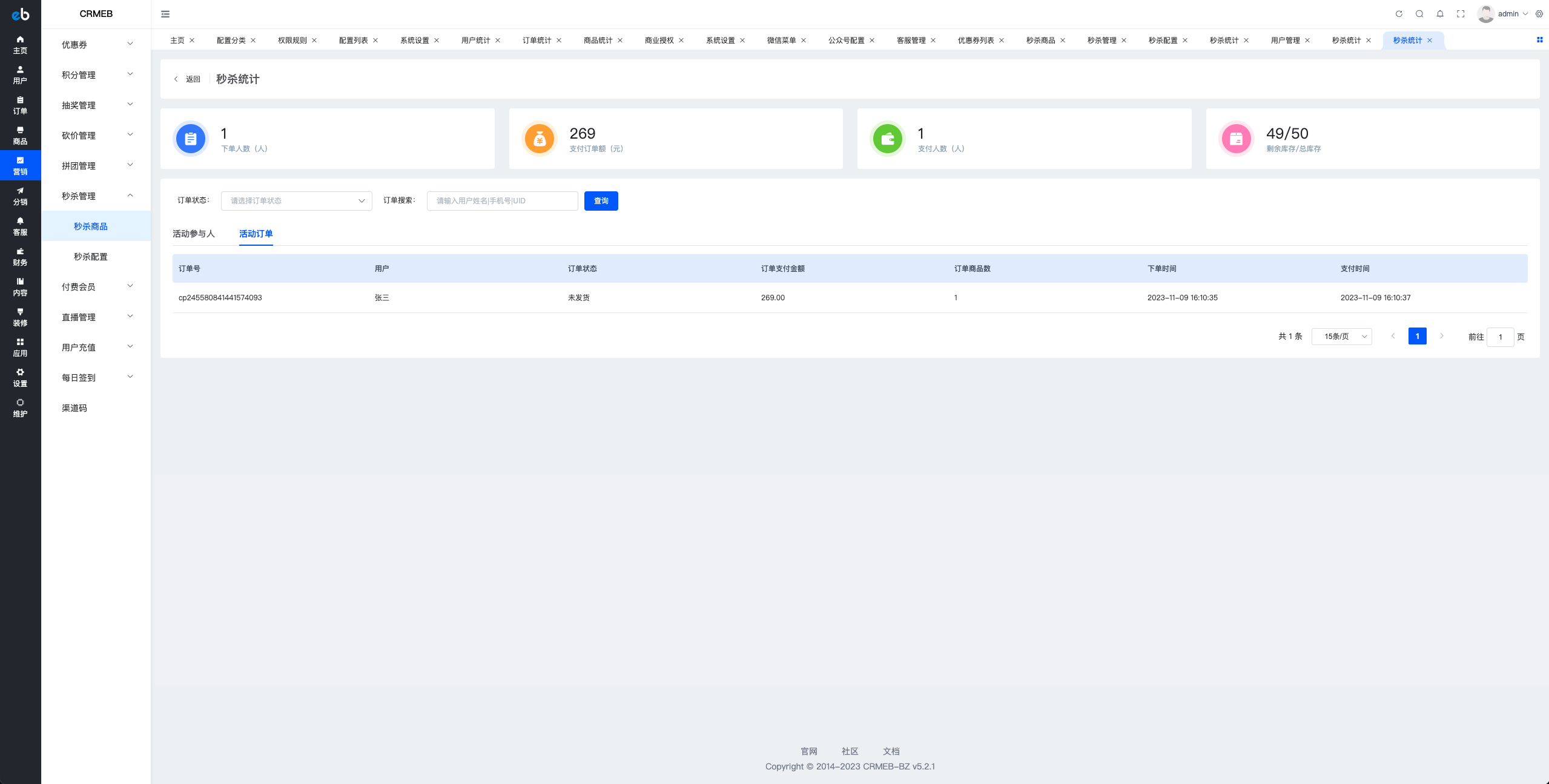Focus the 订单搜索 input field
Image resolution: width=1549 pixels, height=784 pixels.
pos(502,201)
